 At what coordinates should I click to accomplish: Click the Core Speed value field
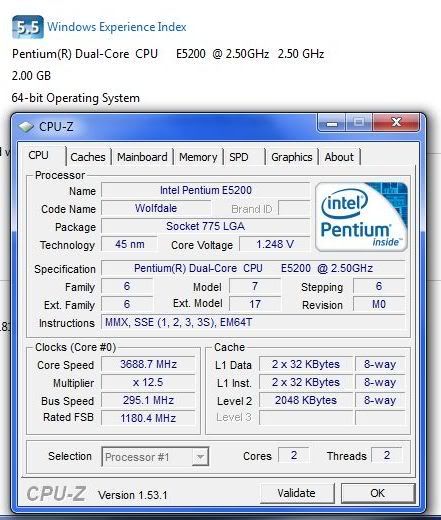[x=148, y=364]
